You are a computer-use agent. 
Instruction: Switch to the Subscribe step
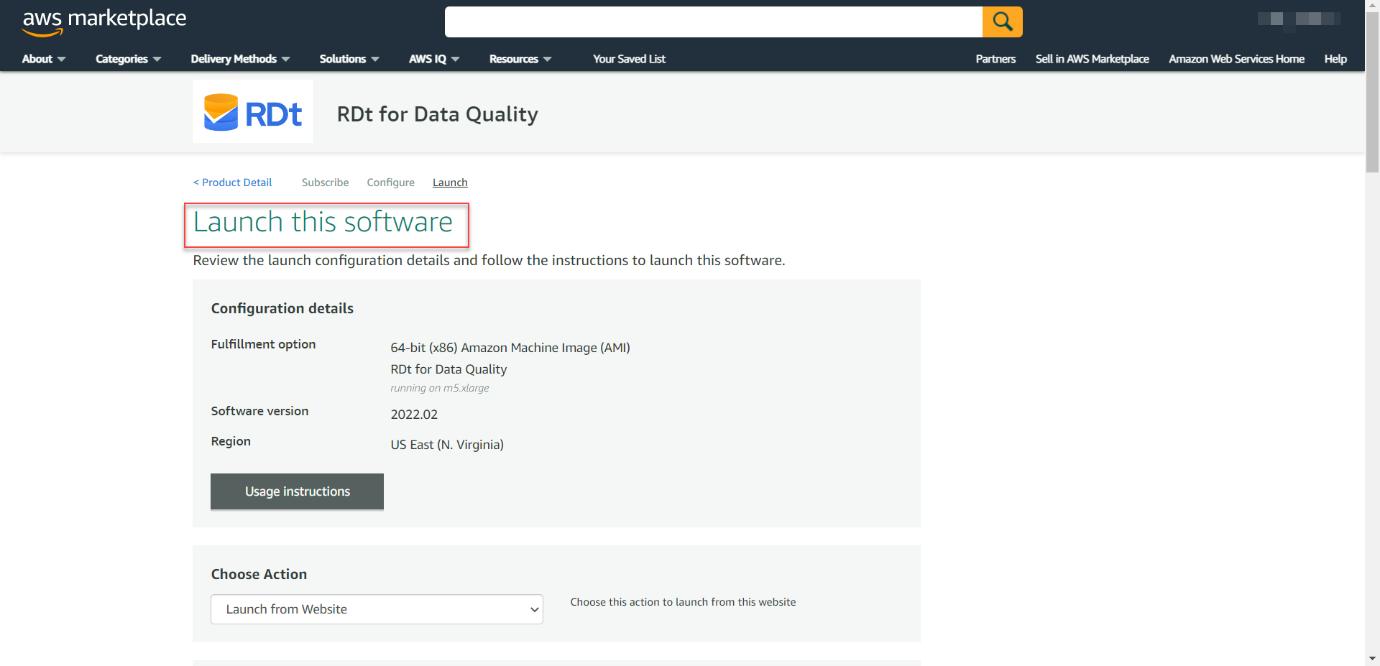325,182
